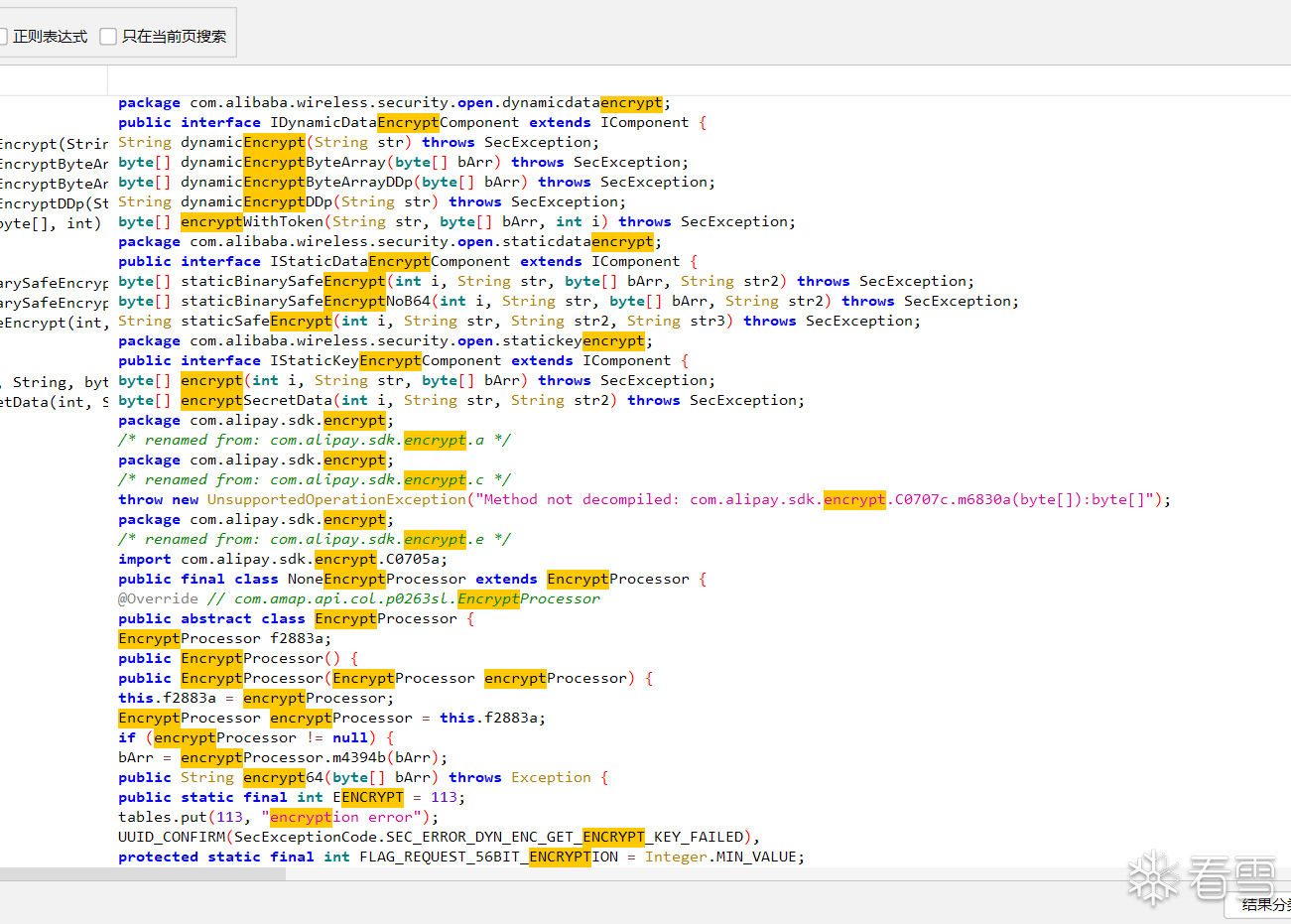Open the 'EENCRYPT = 113' constant row
The image size is (1291, 924).
tap(292, 798)
